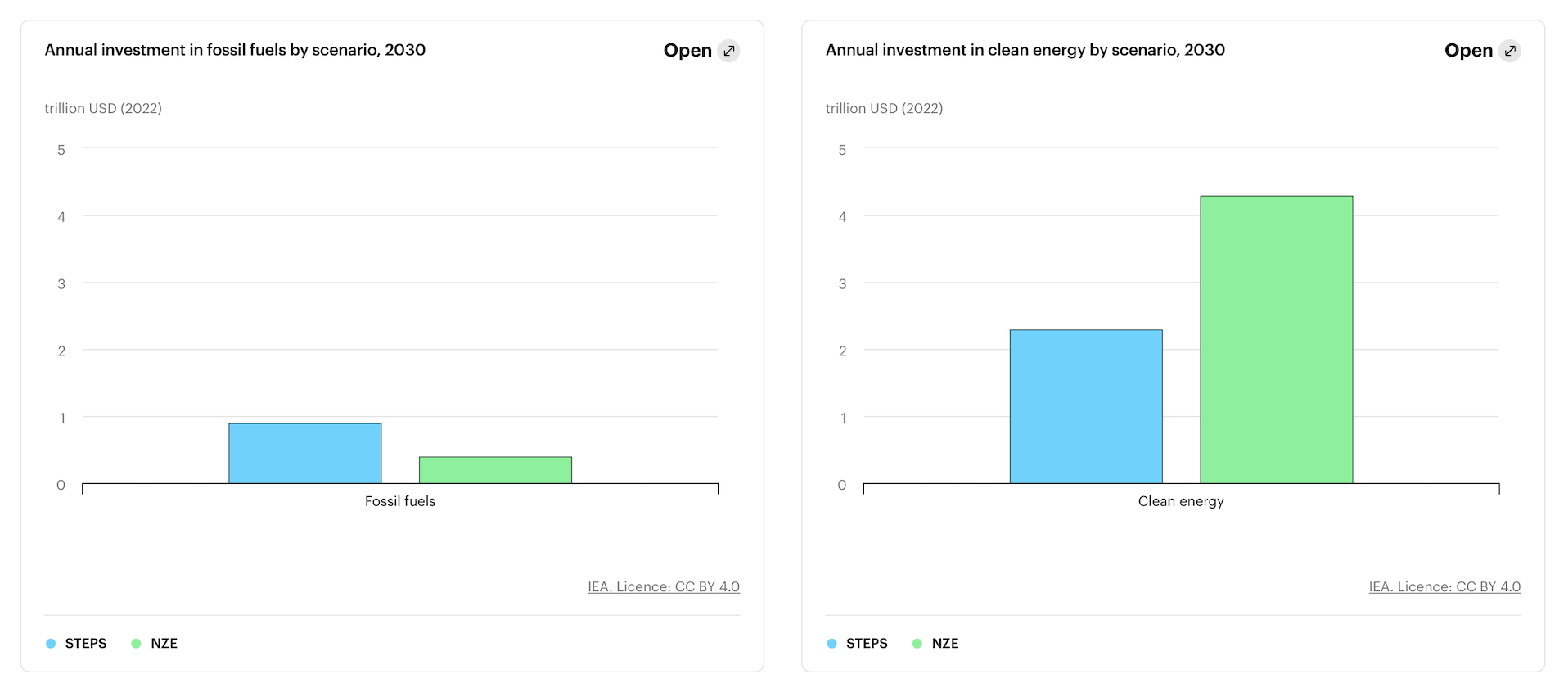Select the green NZE bar for clean energy
1568x692 pixels.
tap(1276, 339)
